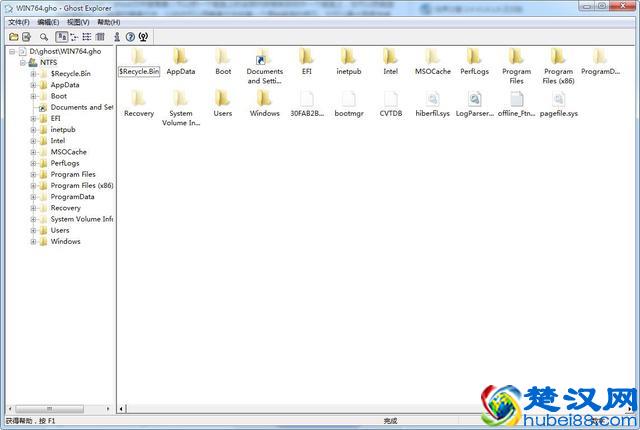Select Recovery in the folder tree
The height and width of the screenshot is (430, 640).
coord(65,208)
